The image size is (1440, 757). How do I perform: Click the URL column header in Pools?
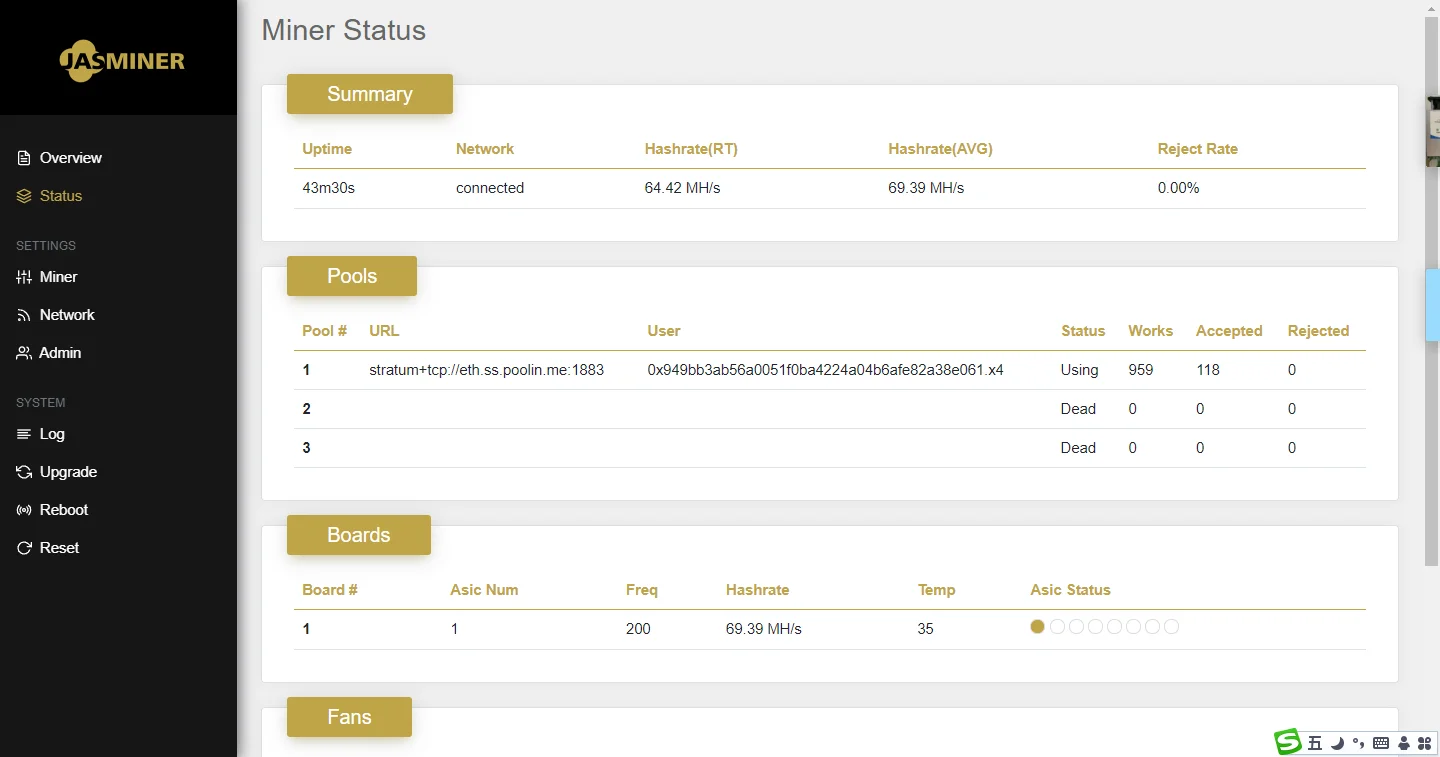point(384,331)
